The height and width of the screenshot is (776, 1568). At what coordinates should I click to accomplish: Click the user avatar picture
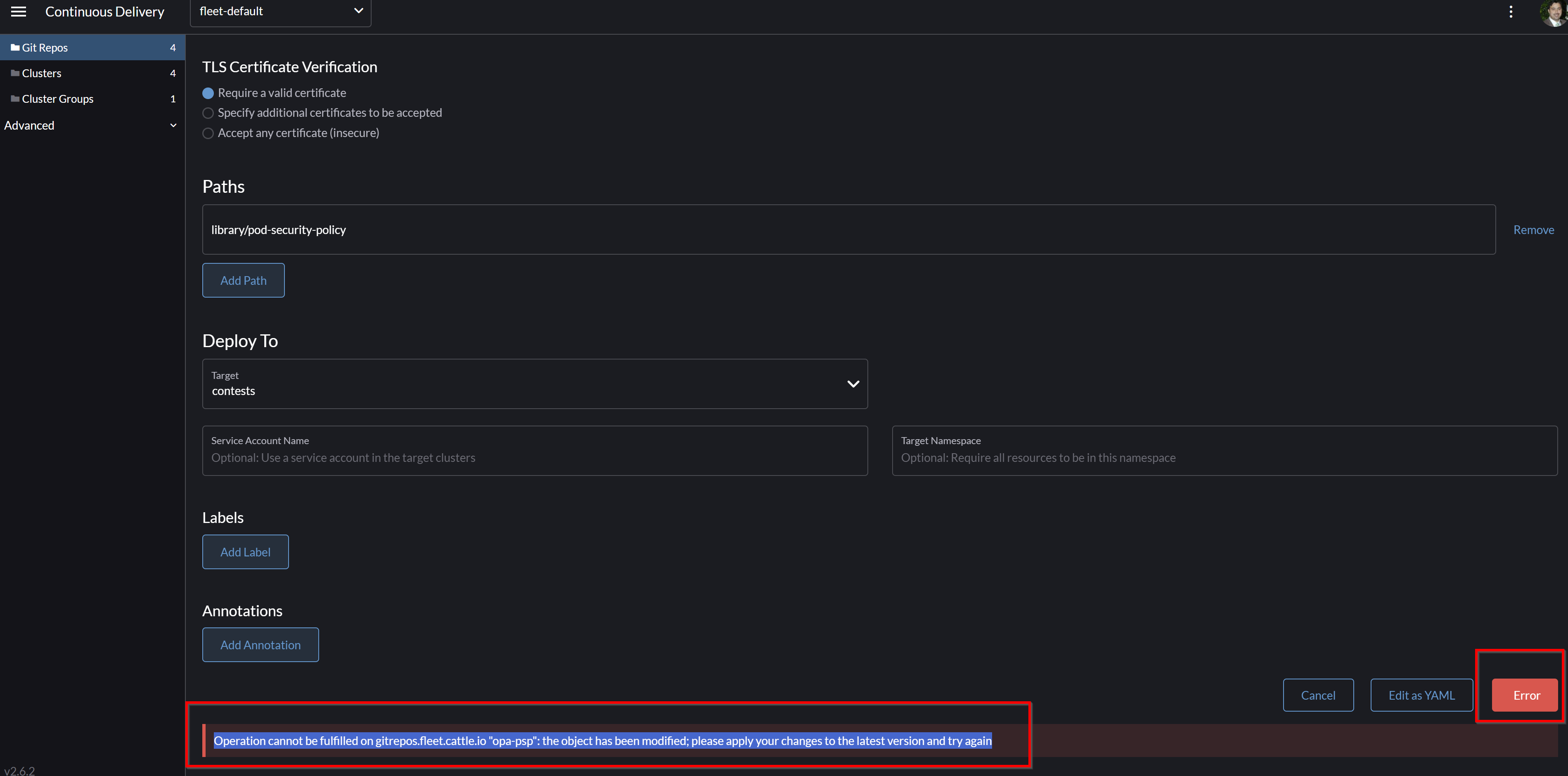pyautogui.click(x=1551, y=13)
